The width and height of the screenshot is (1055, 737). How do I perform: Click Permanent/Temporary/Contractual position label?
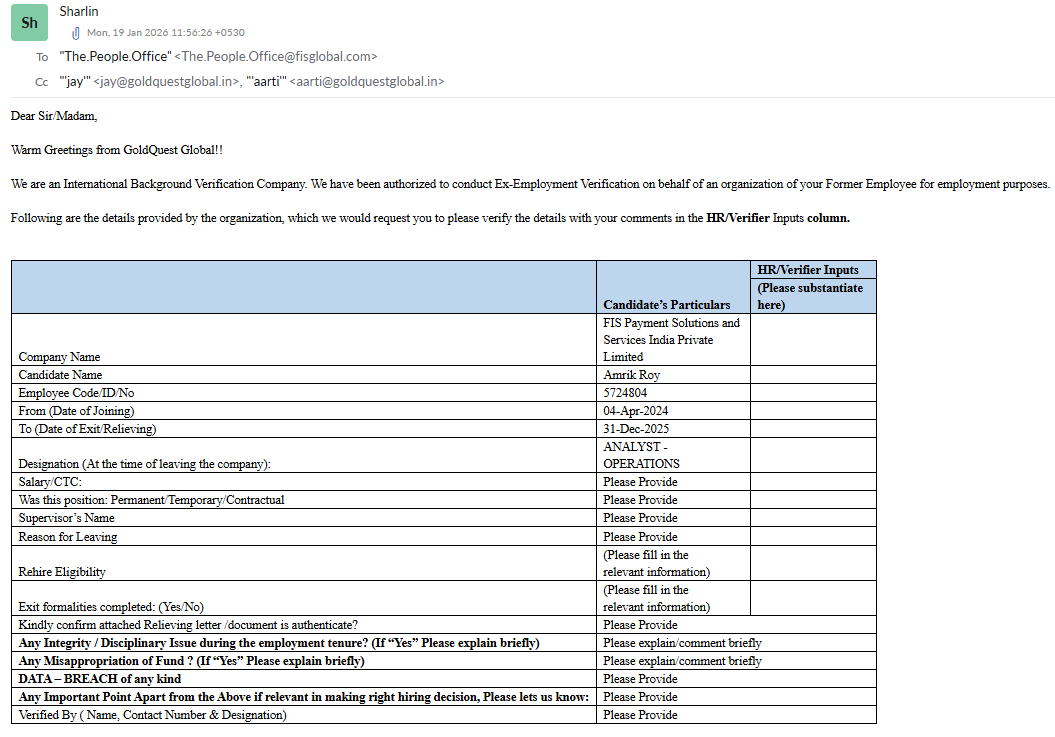tap(151, 500)
